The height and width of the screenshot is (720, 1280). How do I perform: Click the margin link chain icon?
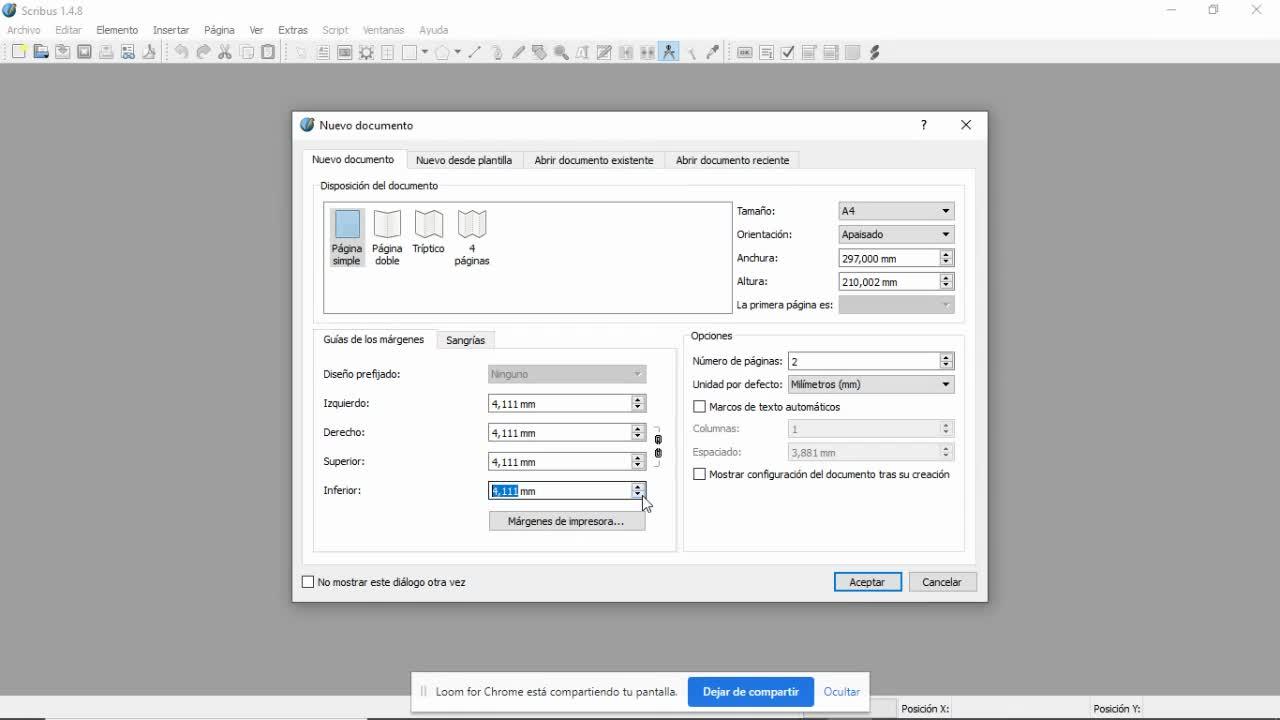658,447
